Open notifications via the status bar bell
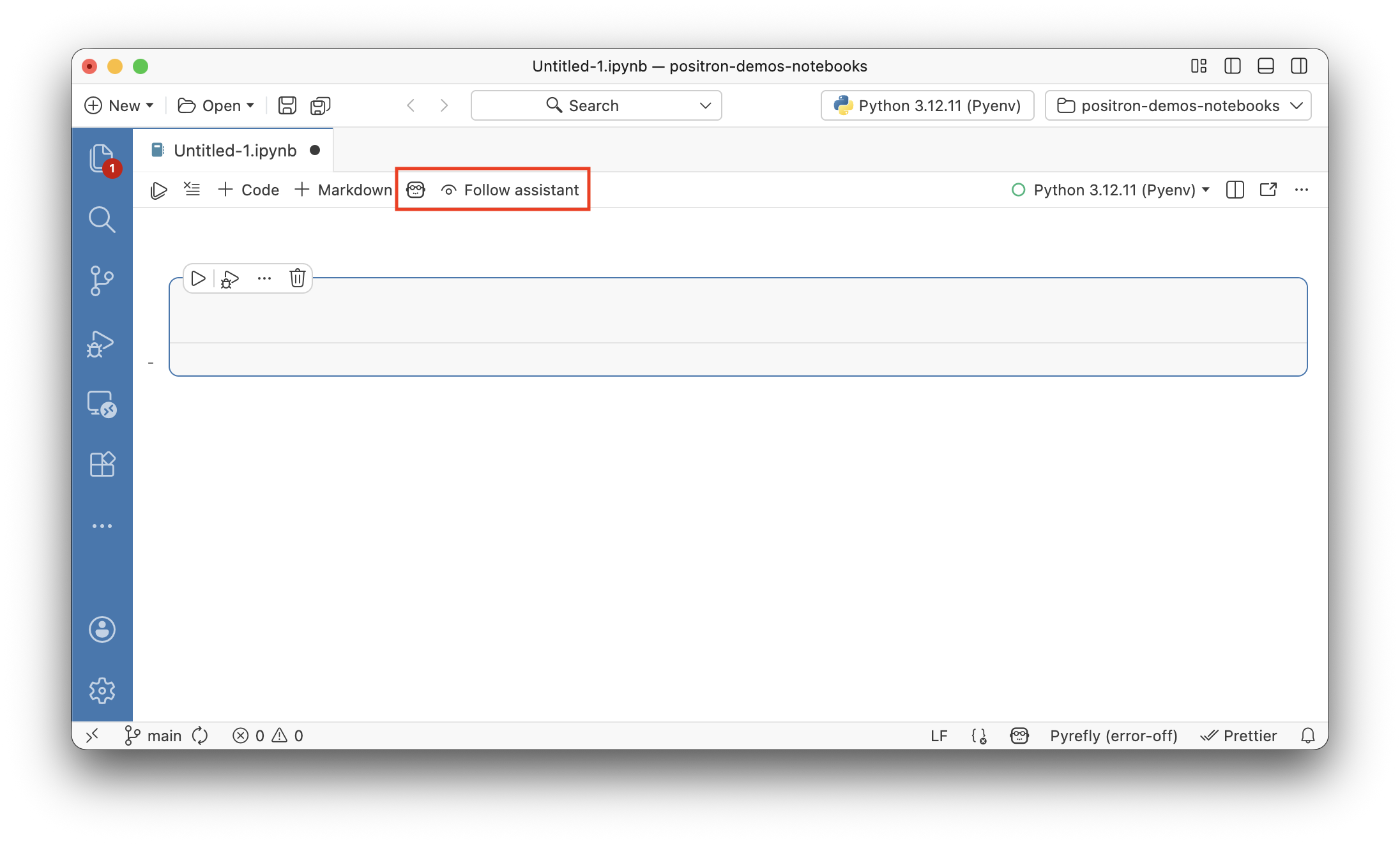The height and width of the screenshot is (844, 1400). (x=1307, y=735)
